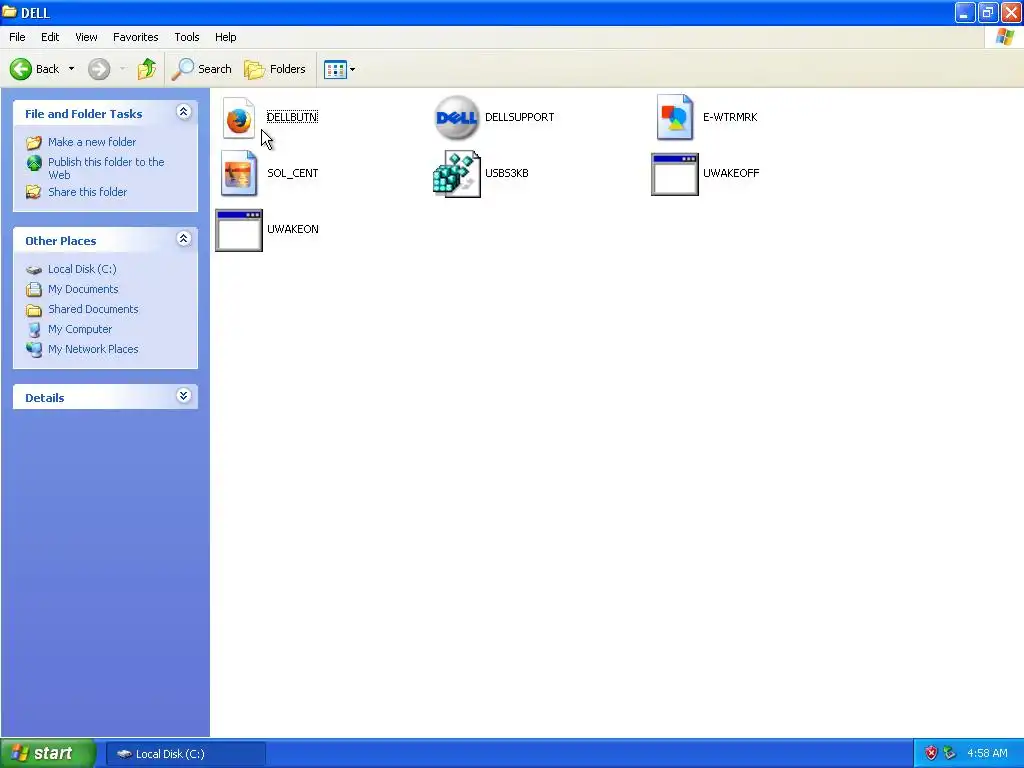Select the SOL_CENT image file icon

pos(238,173)
